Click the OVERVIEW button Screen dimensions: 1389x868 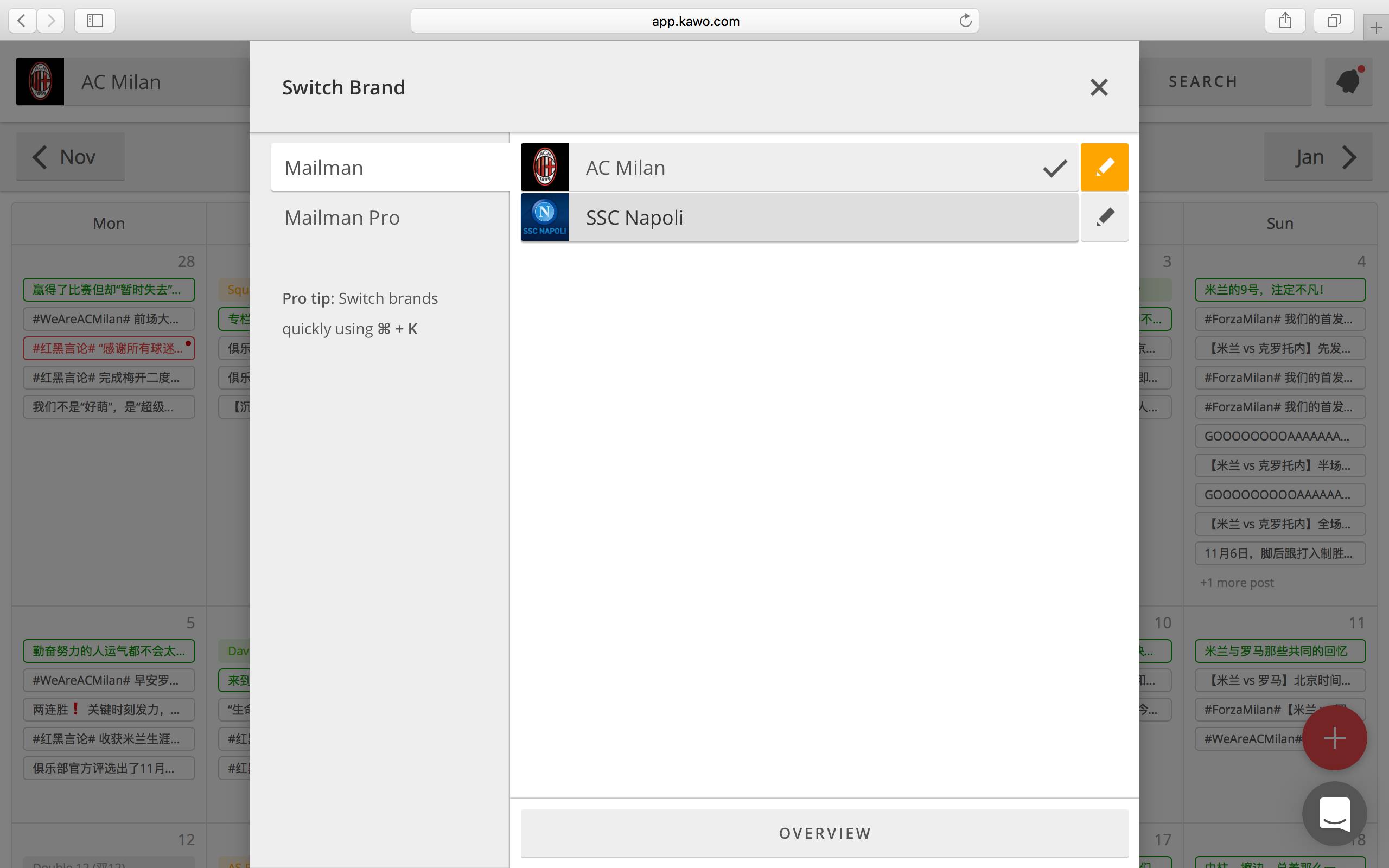click(824, 833)
